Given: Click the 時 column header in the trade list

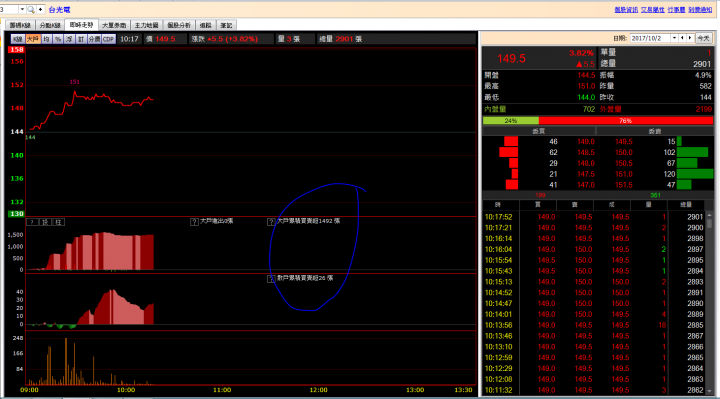Looking at the screenshot, I should (x=499, y=205).
